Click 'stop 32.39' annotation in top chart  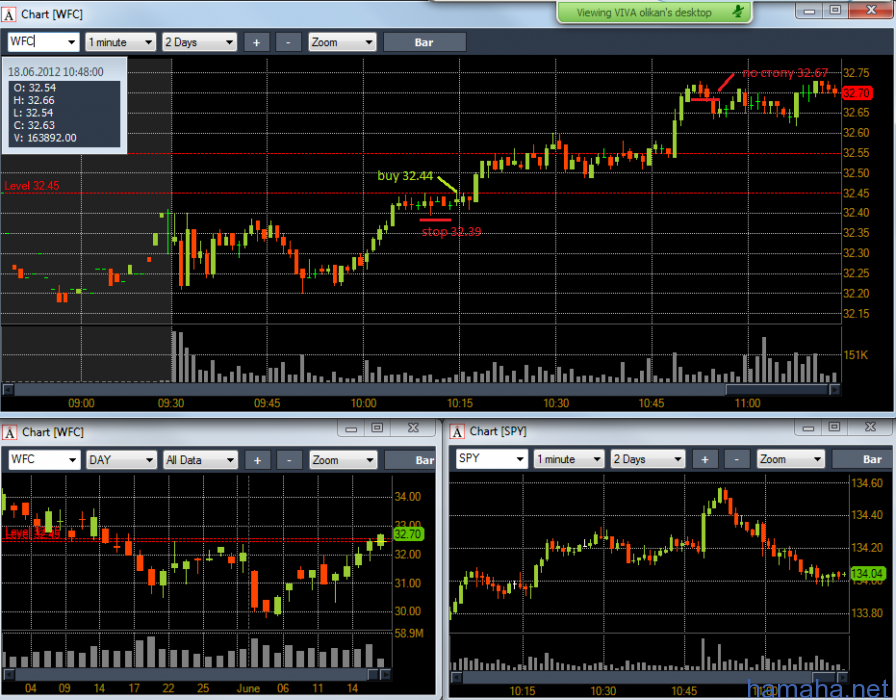[x=451, y=231]
